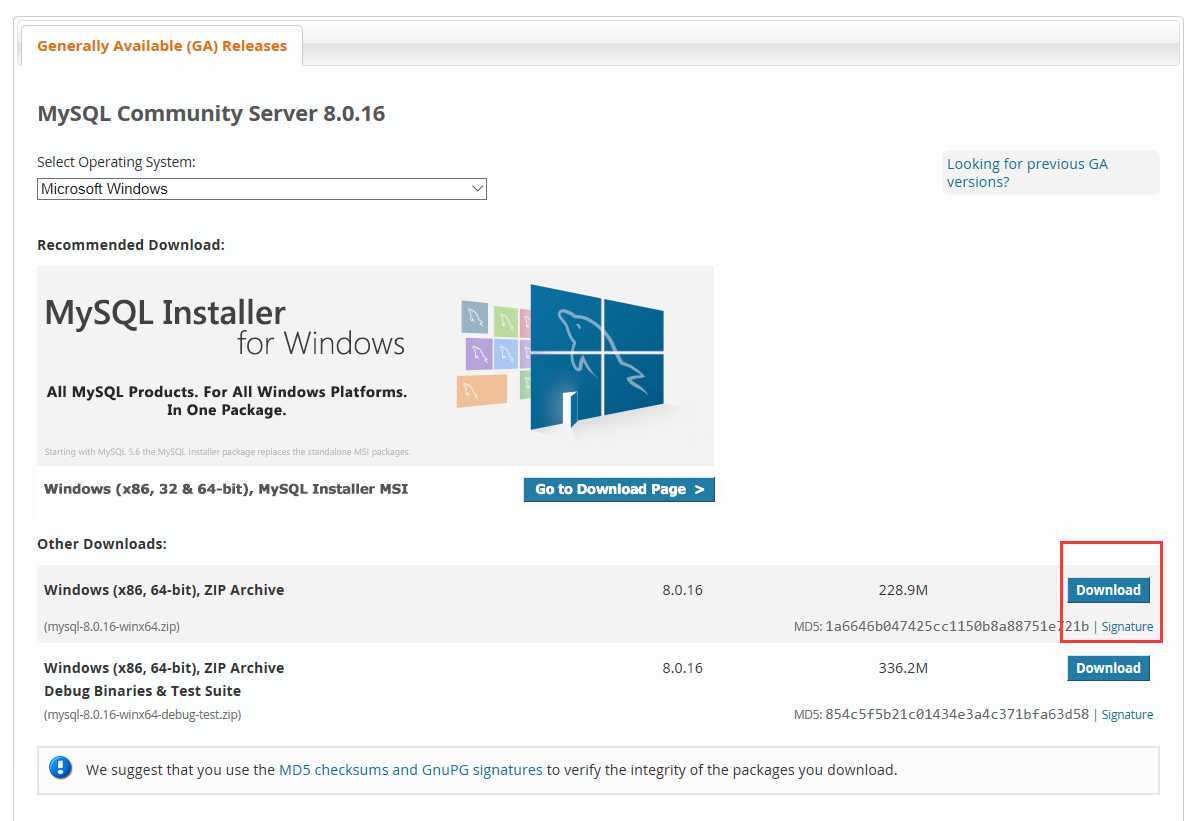
Task: Open the Generally Available (GA) Releases tab
Action: 161,46
